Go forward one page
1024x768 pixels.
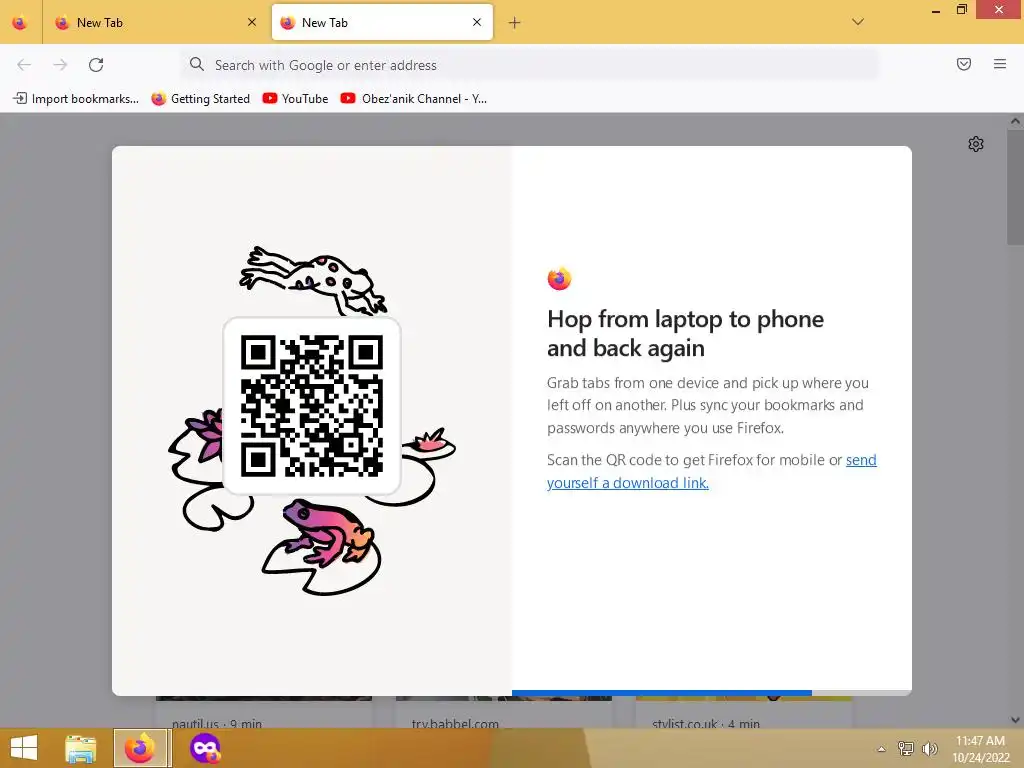[60, 65]
